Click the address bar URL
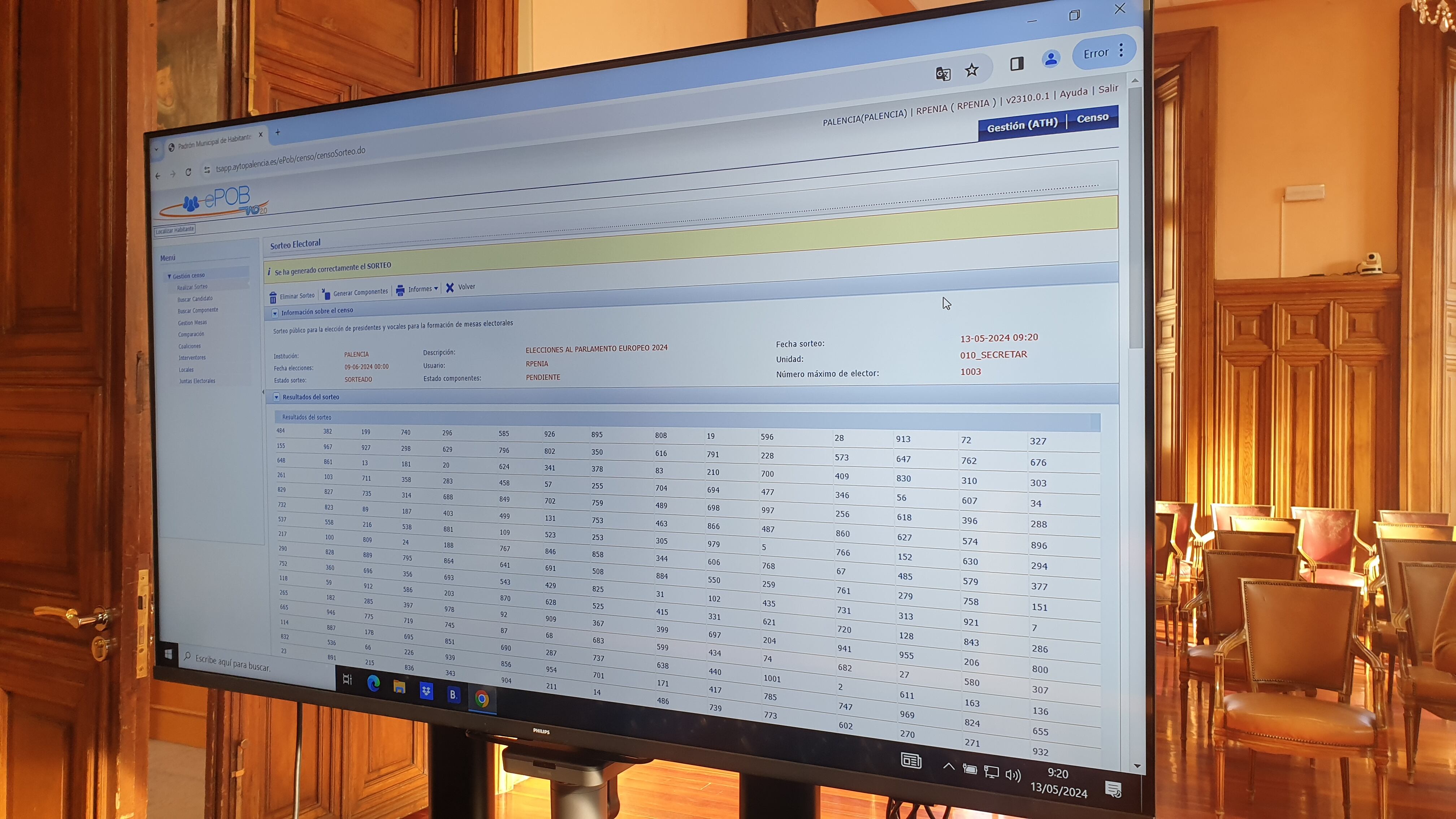 click(x=291, y=159)
